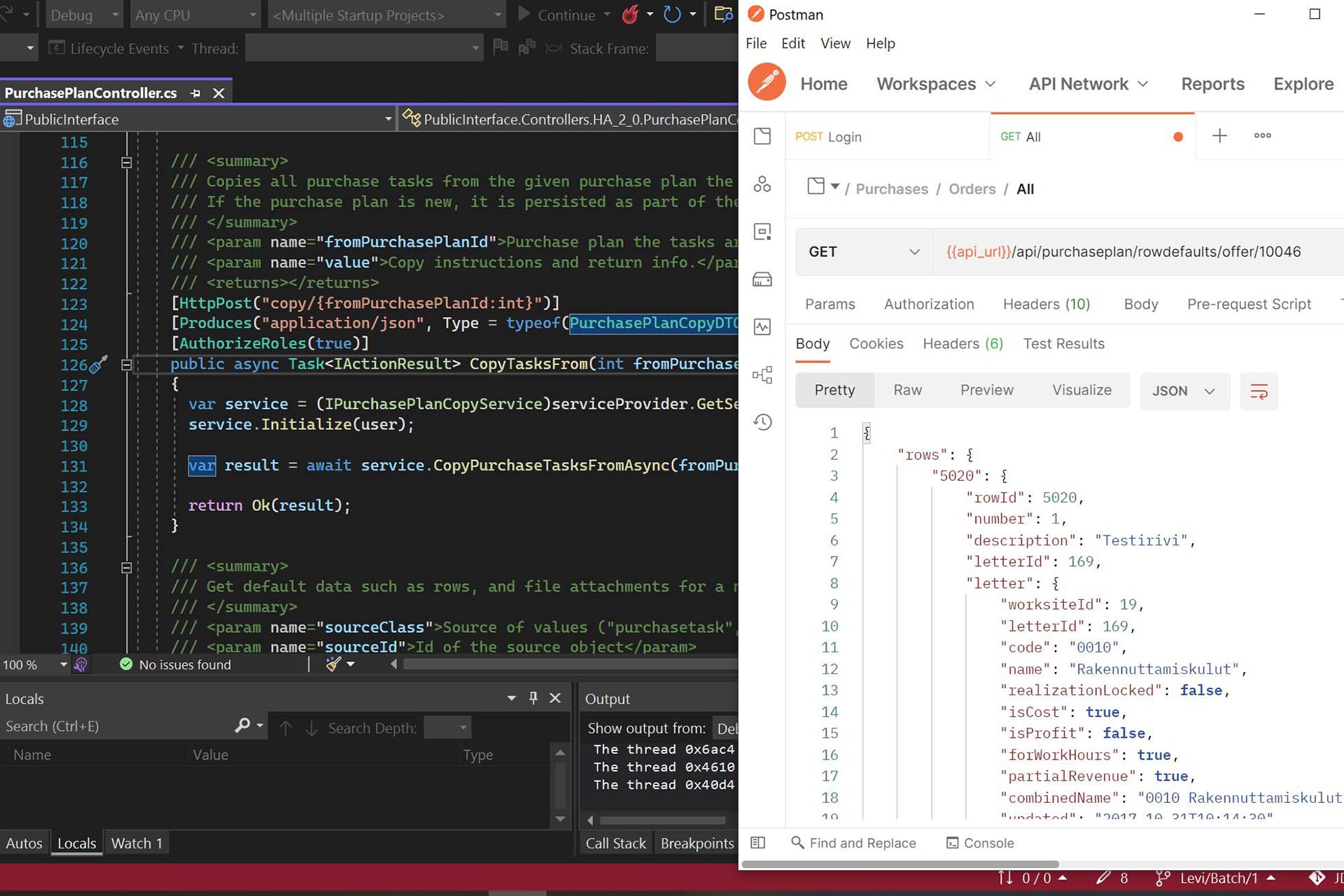Open the Debug configuration dropdown in Visual Studio

[85, 14]
